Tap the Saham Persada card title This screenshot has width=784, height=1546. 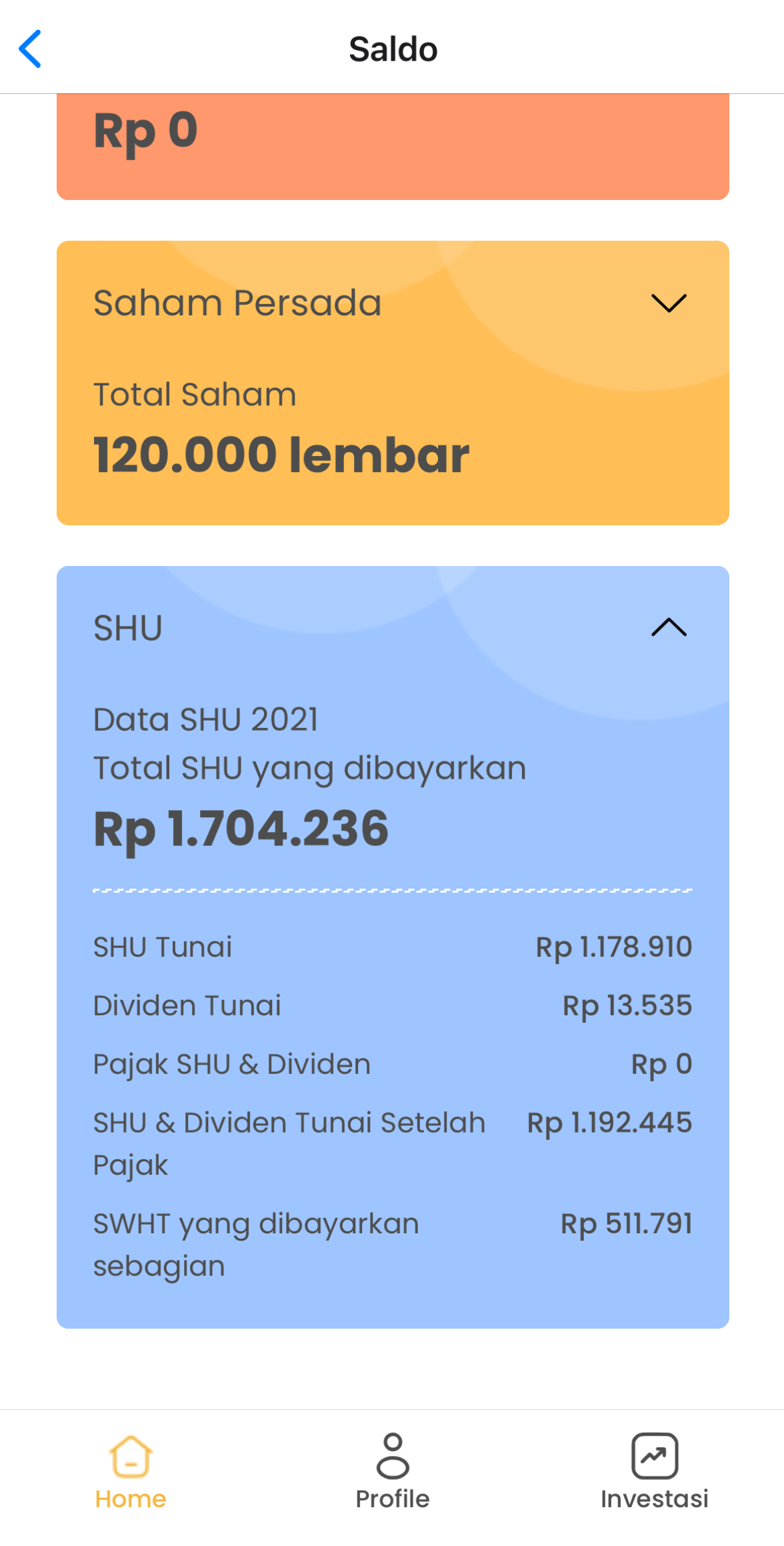point(237,303)
